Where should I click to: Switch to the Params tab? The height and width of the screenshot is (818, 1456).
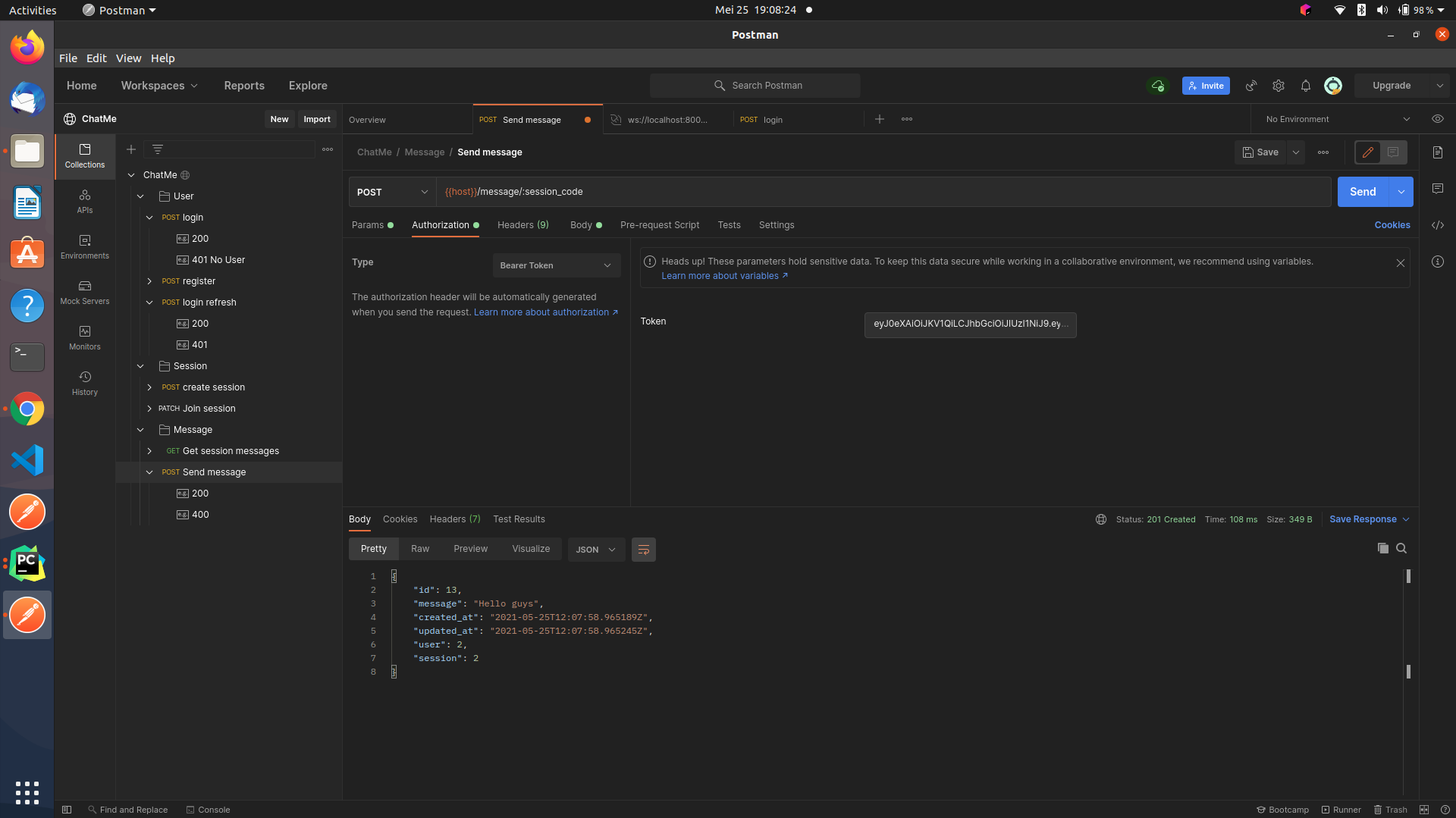[x=372, y=225]
